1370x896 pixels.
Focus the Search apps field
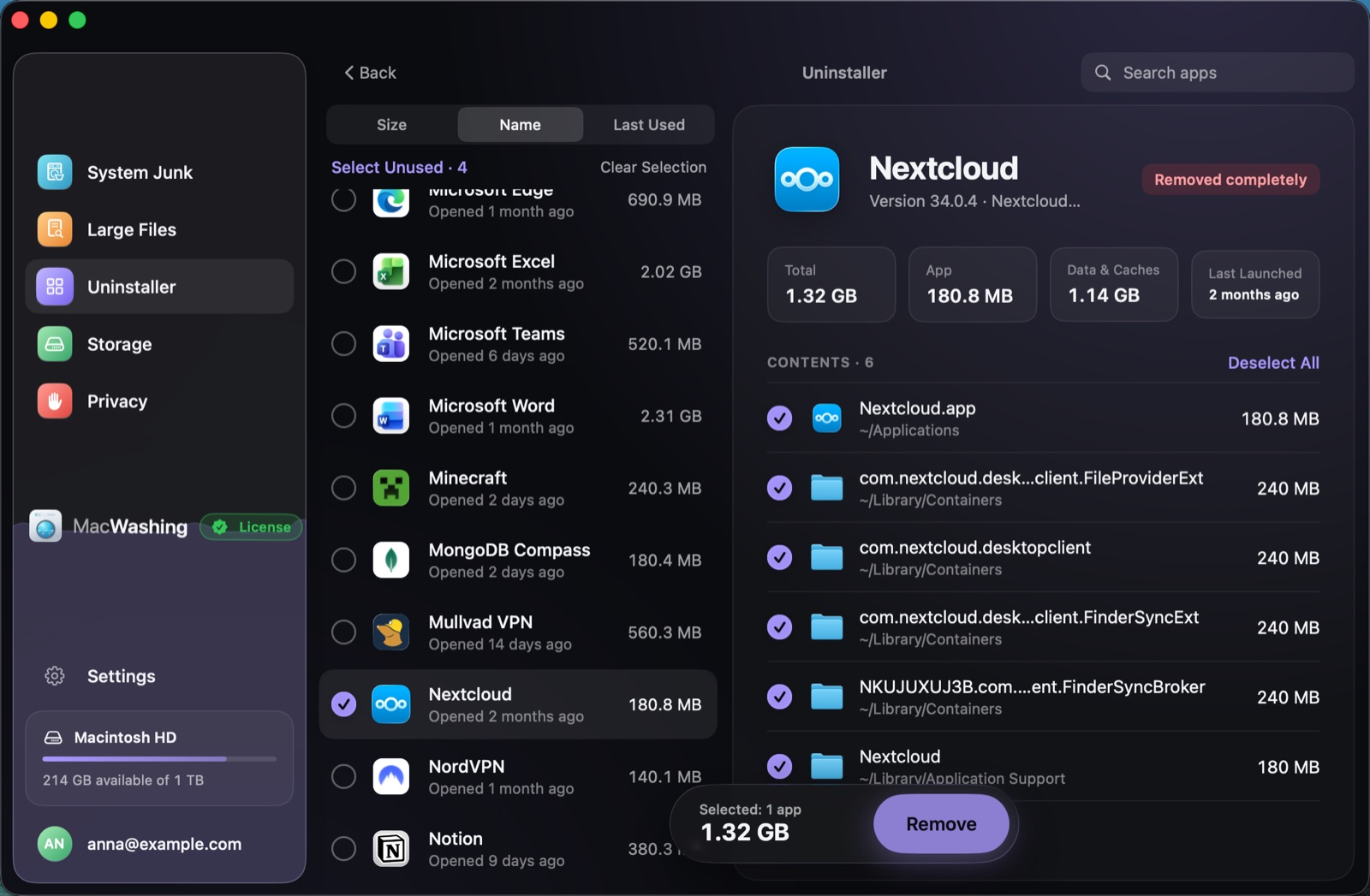[x=1218, y=73]
